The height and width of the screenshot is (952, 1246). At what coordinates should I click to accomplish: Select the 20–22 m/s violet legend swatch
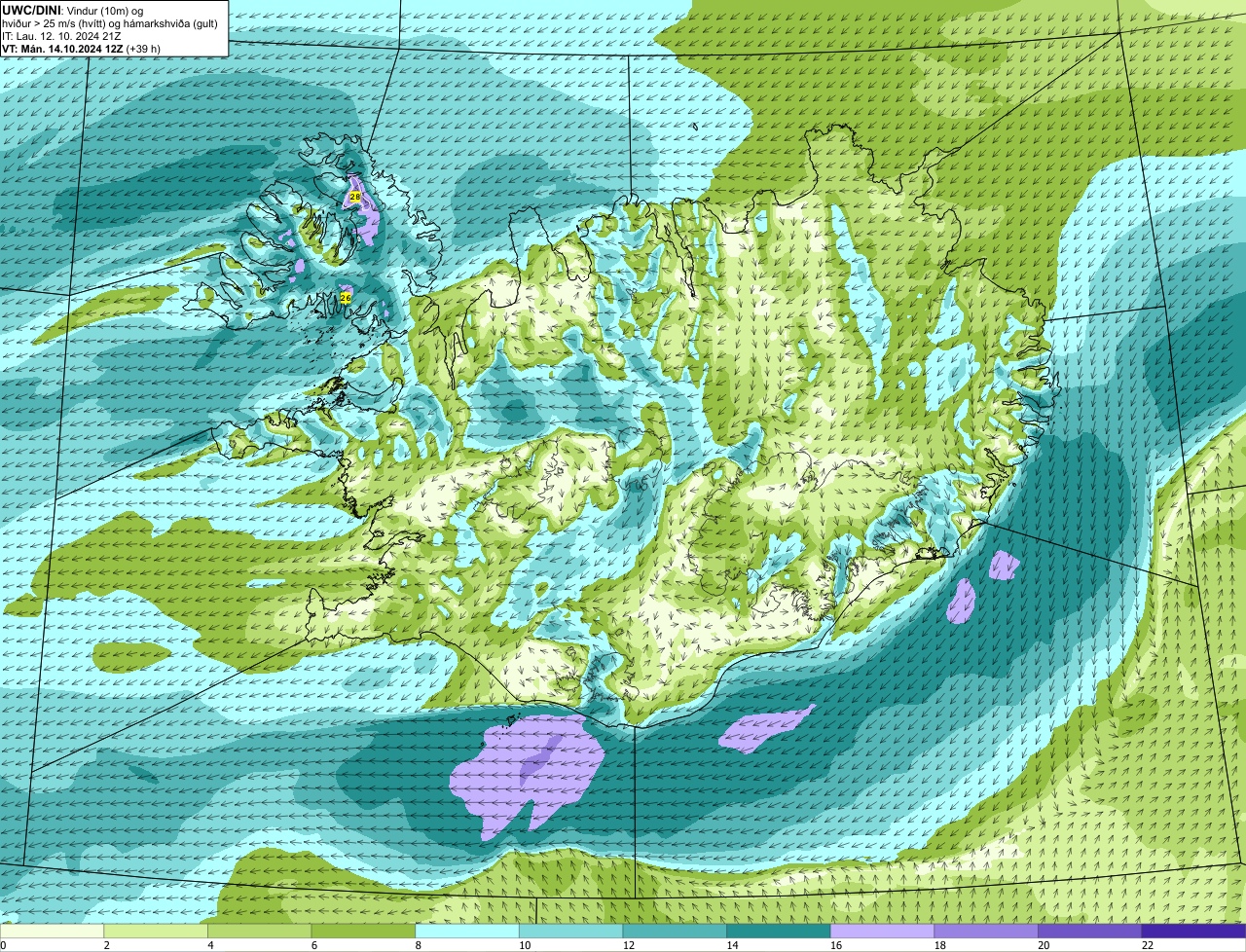(1090, 932)
